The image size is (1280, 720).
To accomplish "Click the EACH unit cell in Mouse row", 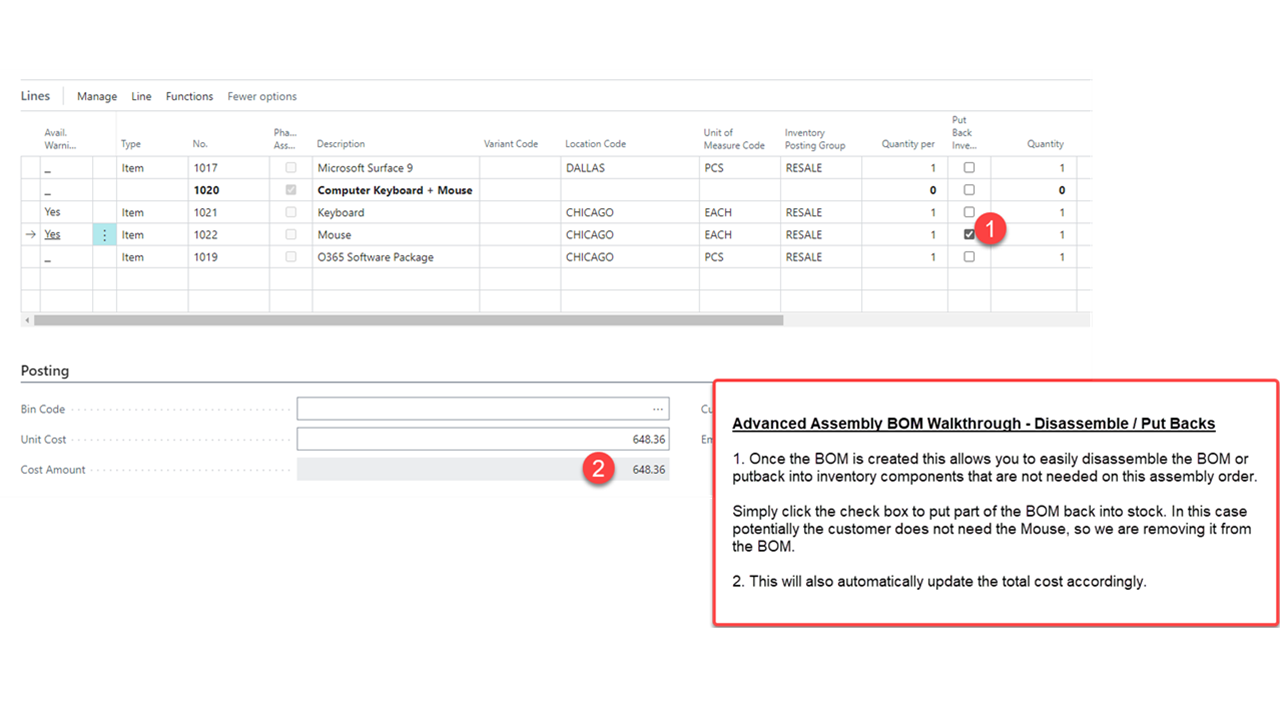I will pos(740,235).
